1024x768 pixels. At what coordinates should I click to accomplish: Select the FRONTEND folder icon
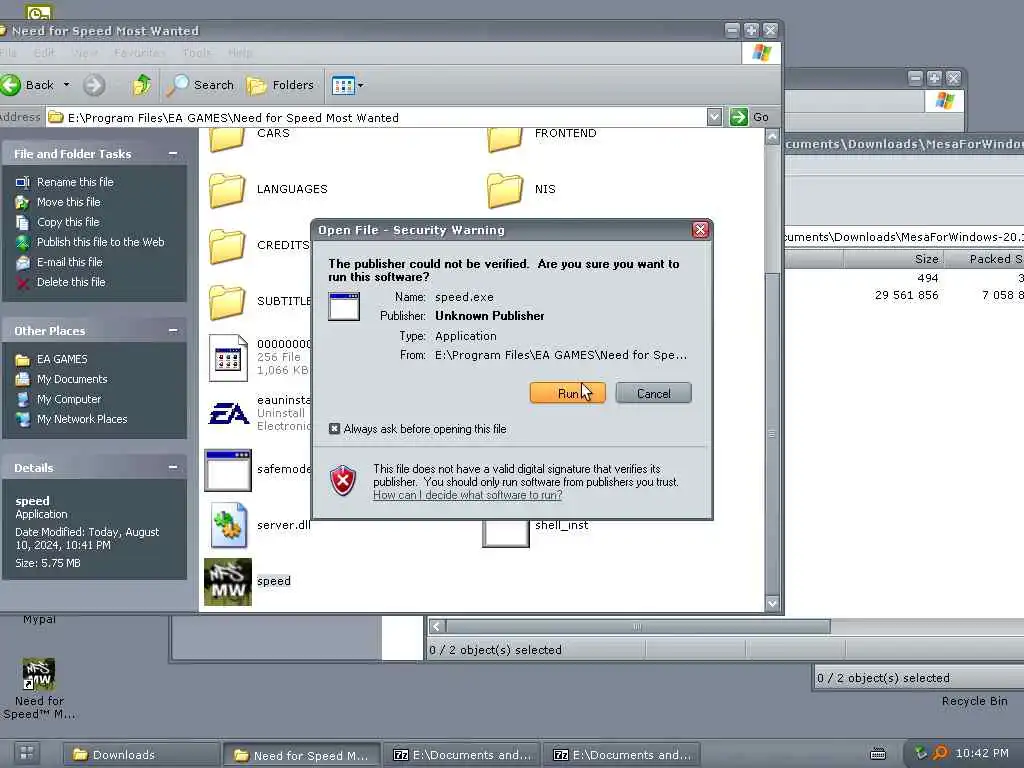point(505,138)
